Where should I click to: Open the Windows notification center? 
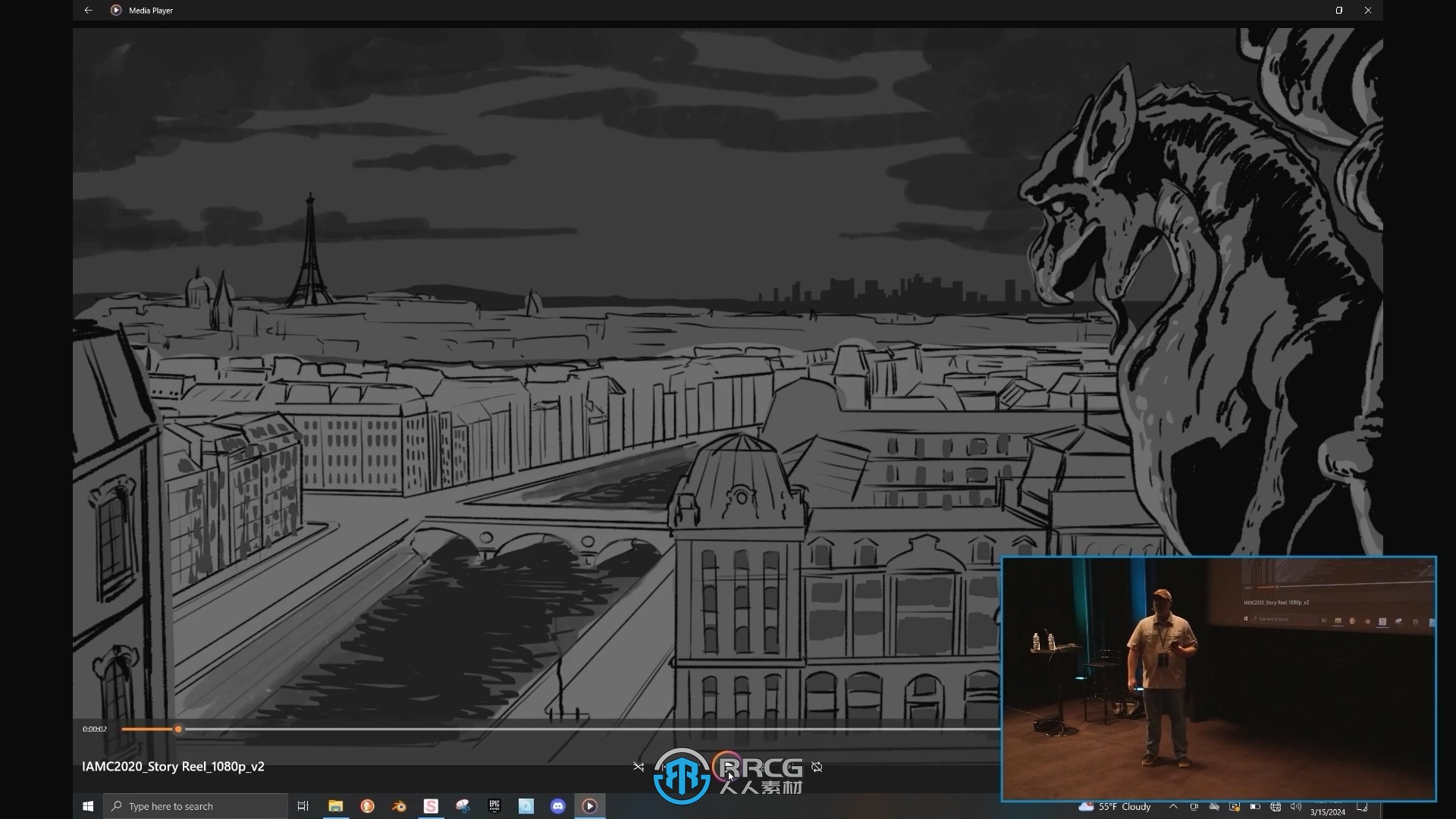(1362, 806)
